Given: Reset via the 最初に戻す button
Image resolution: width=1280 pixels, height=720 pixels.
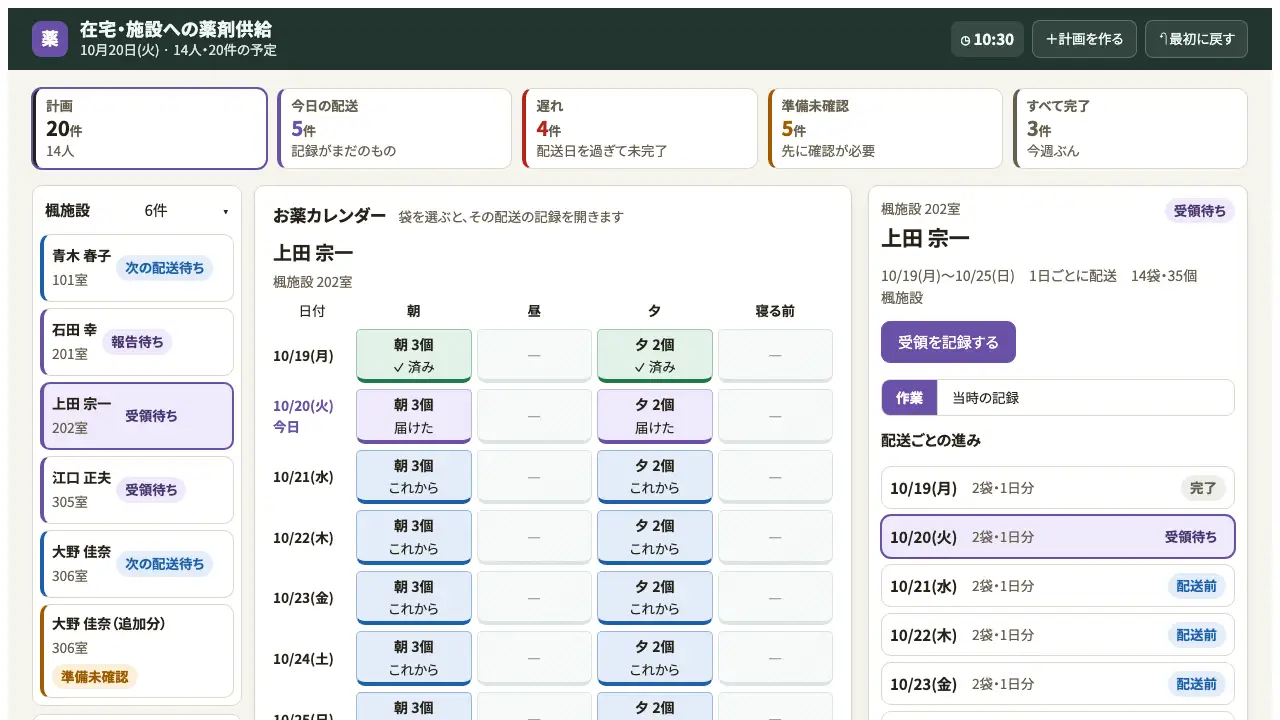Looking at the screenshot, I should pyautogui.click(x=1196, y=39).
